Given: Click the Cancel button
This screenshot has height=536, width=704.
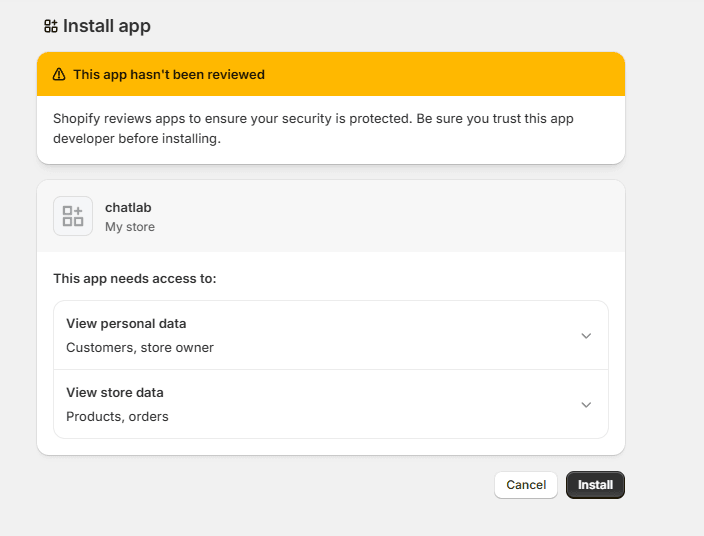Looking at the screenshot, I should tap(526, 485).
